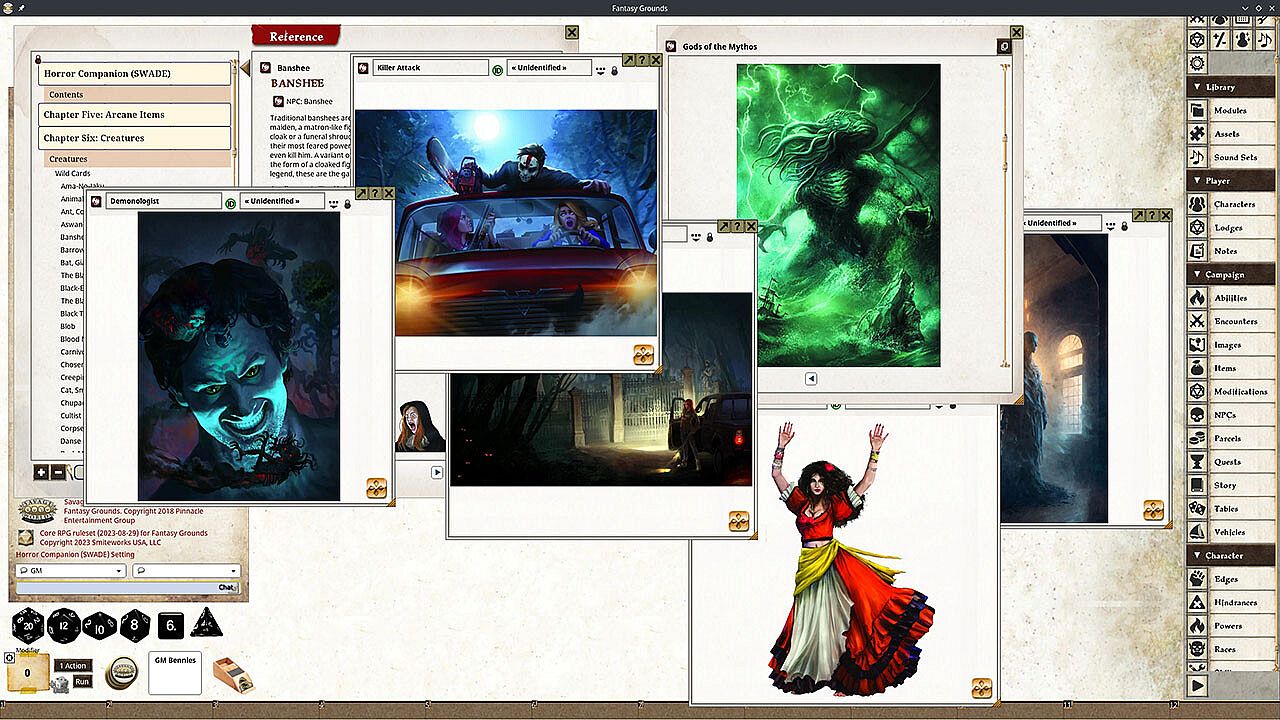Collapse the Library sidebar section
Viewport: 1280px width, 720px height.
1197,87
